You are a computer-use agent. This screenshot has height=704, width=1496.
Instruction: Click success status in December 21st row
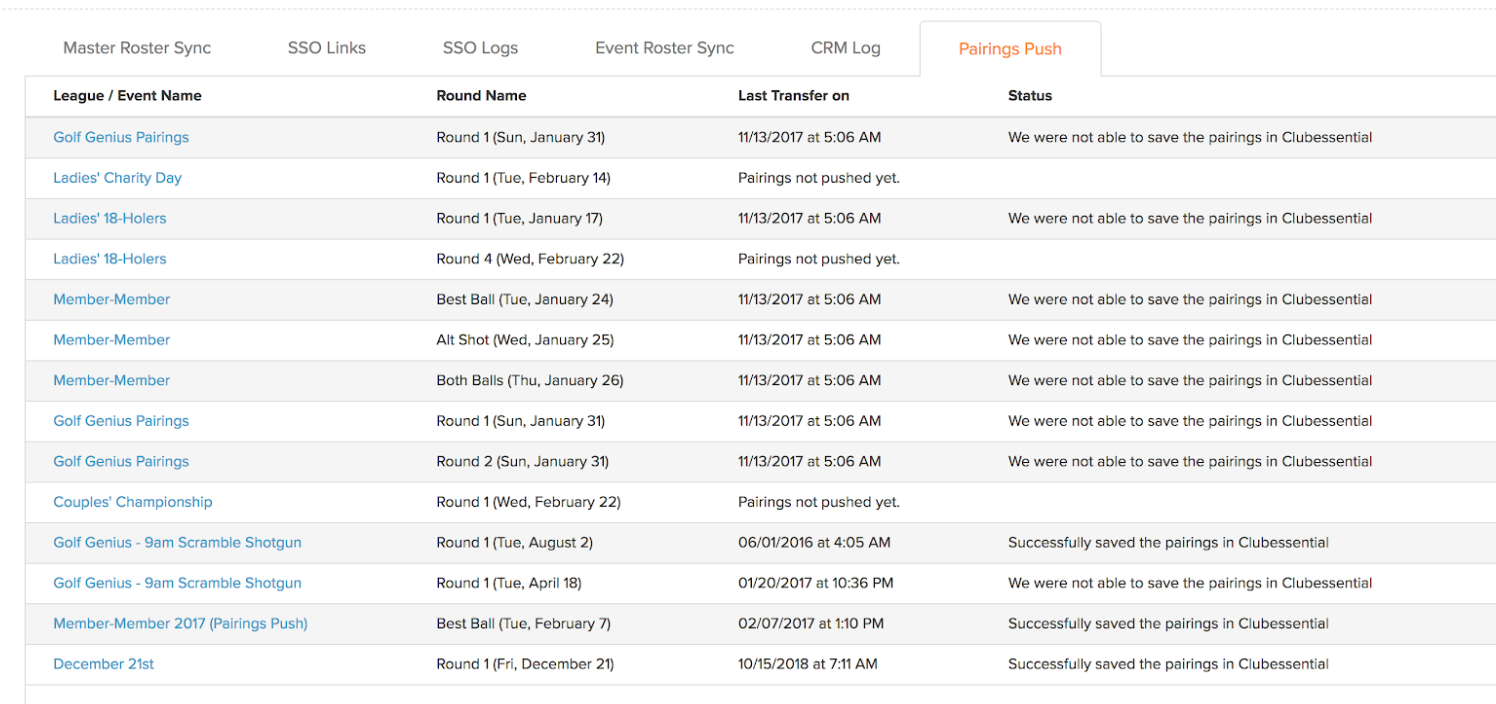coord(1168,664)
